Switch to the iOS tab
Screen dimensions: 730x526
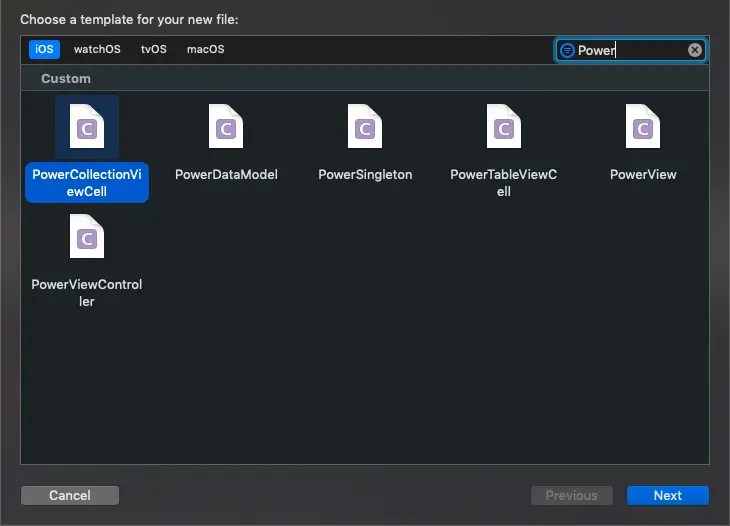[44, 49]
